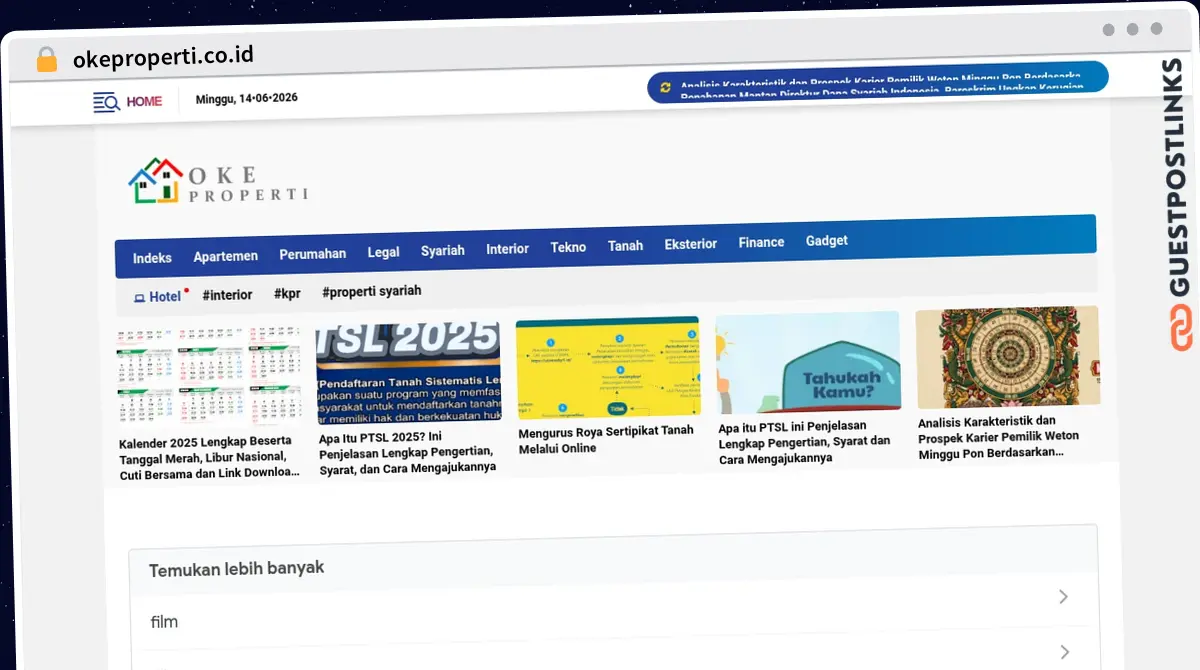Open the Gadget menu item
The image size is (1200, 670).
[x=827, y=240]
